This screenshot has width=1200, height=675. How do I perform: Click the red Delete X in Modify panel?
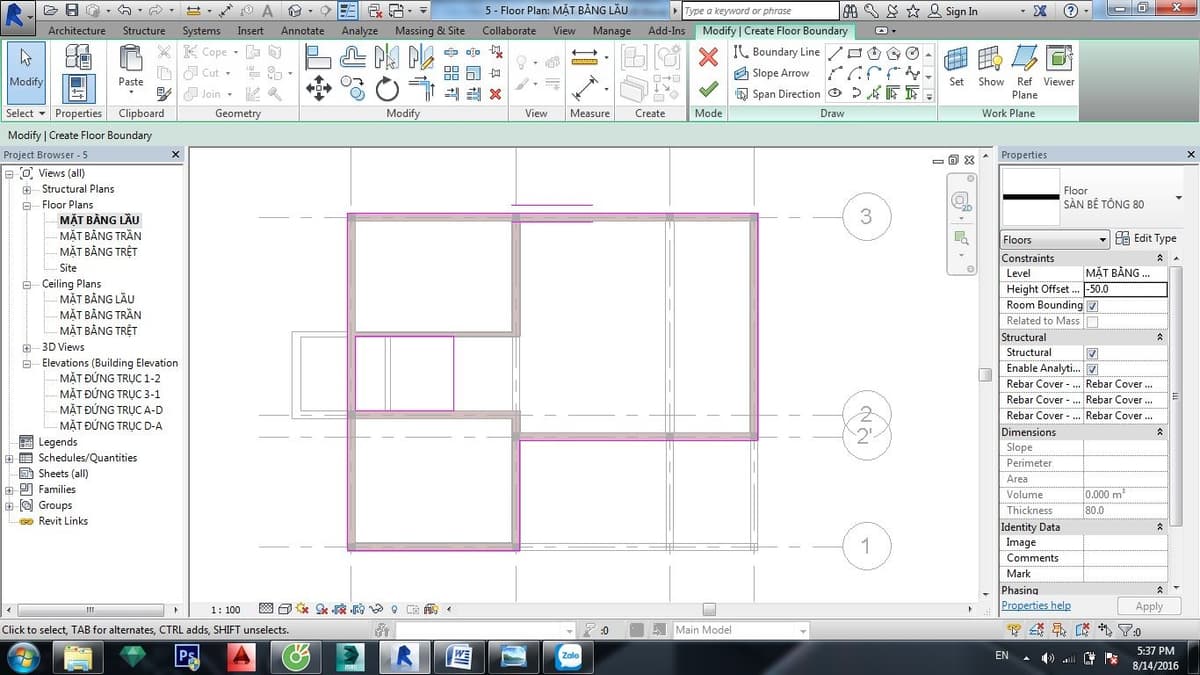point(495,93)
